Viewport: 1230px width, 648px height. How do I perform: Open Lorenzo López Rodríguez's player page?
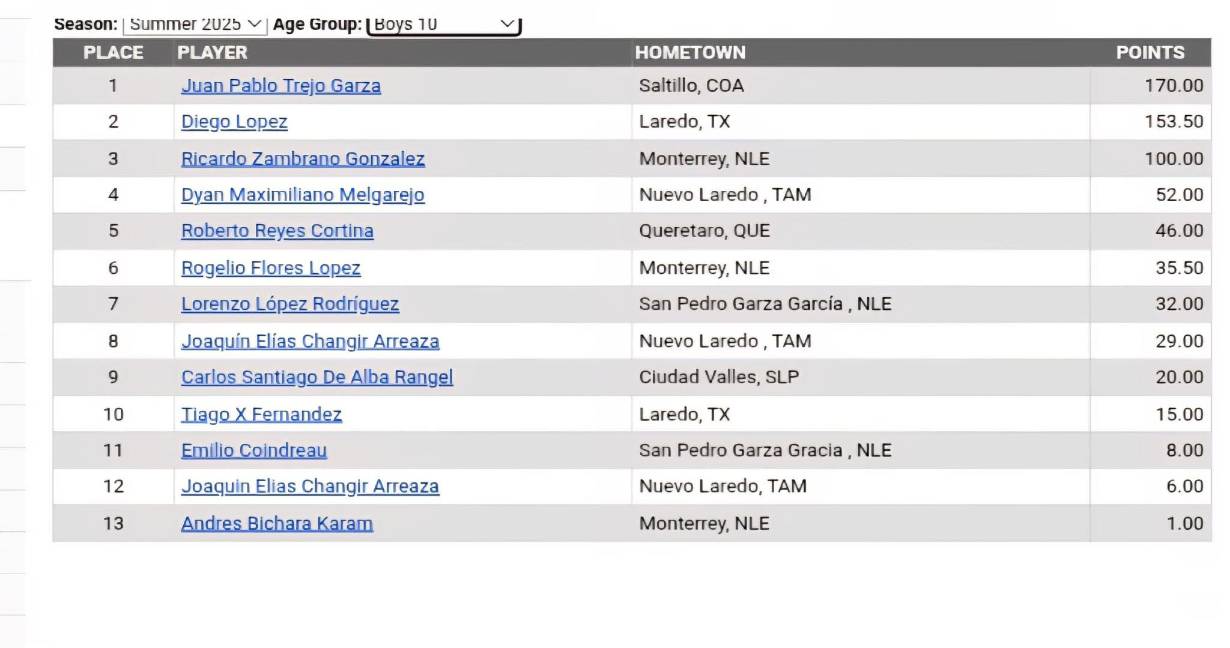pyautogui.click(x=289, y=303)
